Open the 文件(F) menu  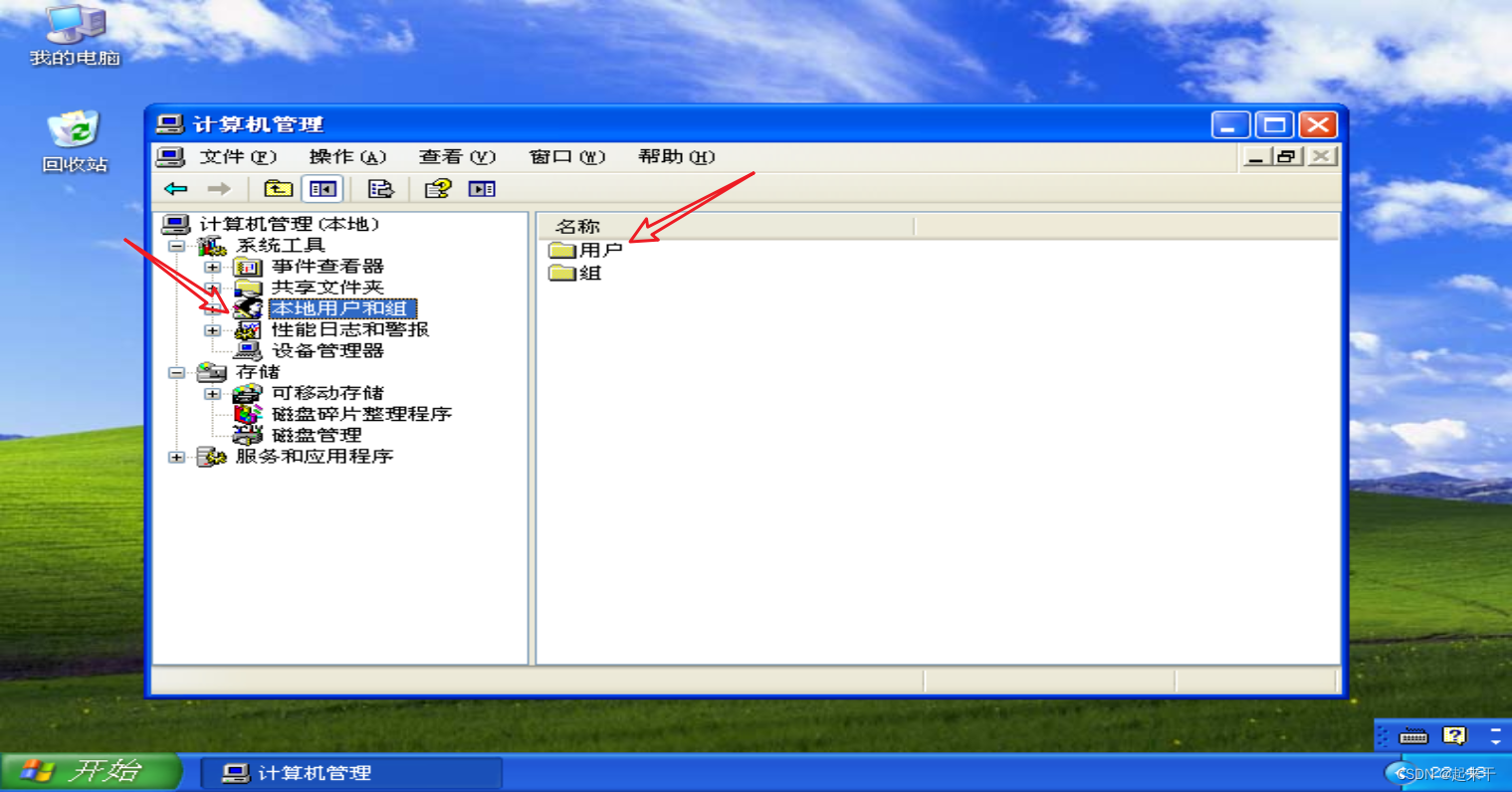coord(238,157)
